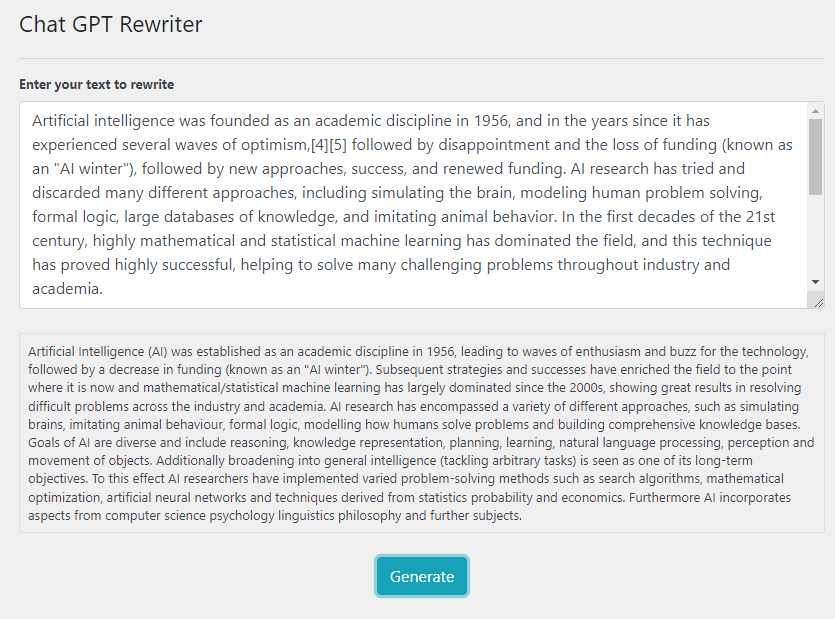Click the textarea scrollbar down arrow
835x619 pixels.
816,283
